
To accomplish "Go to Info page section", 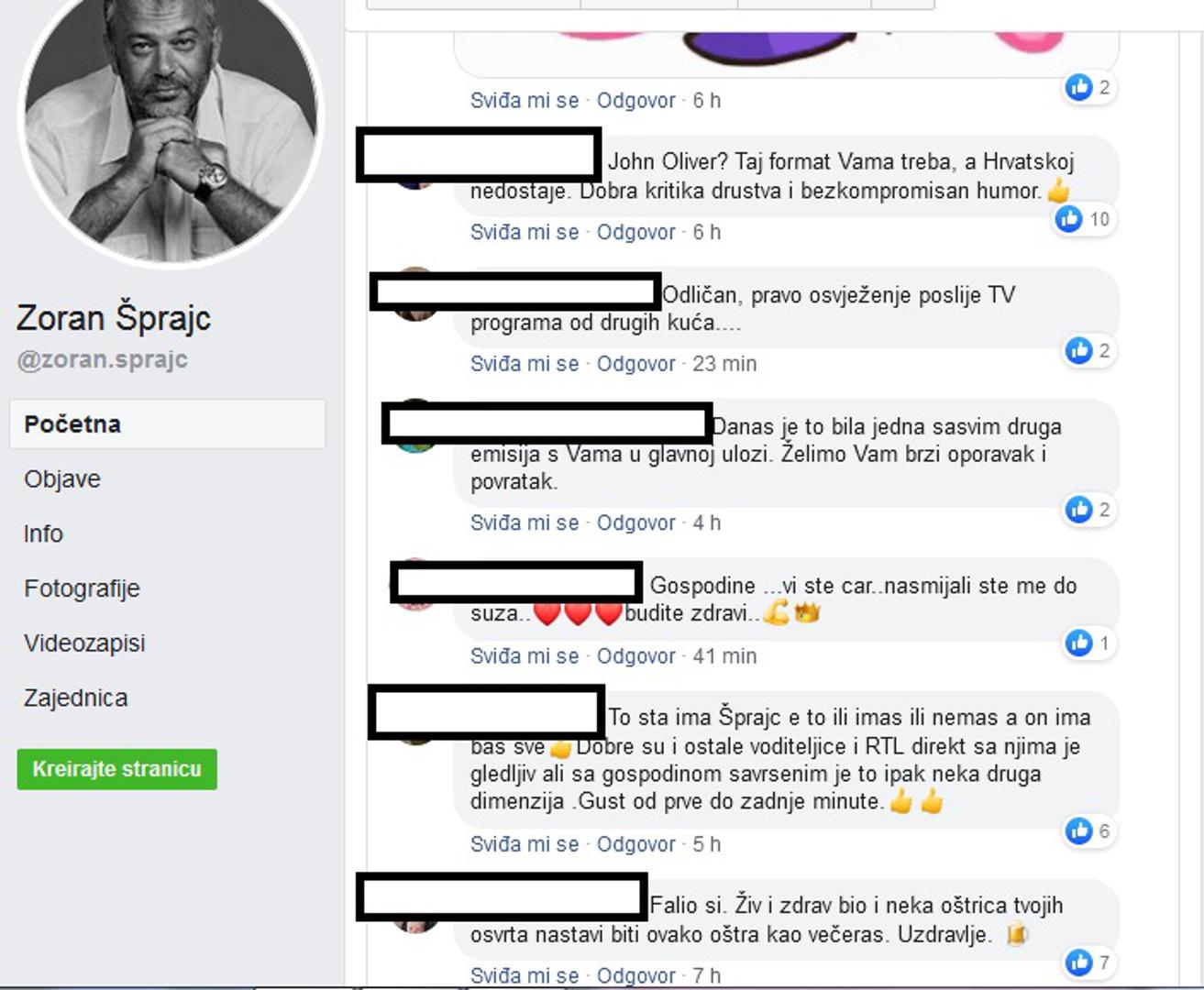I will point(43,533).
